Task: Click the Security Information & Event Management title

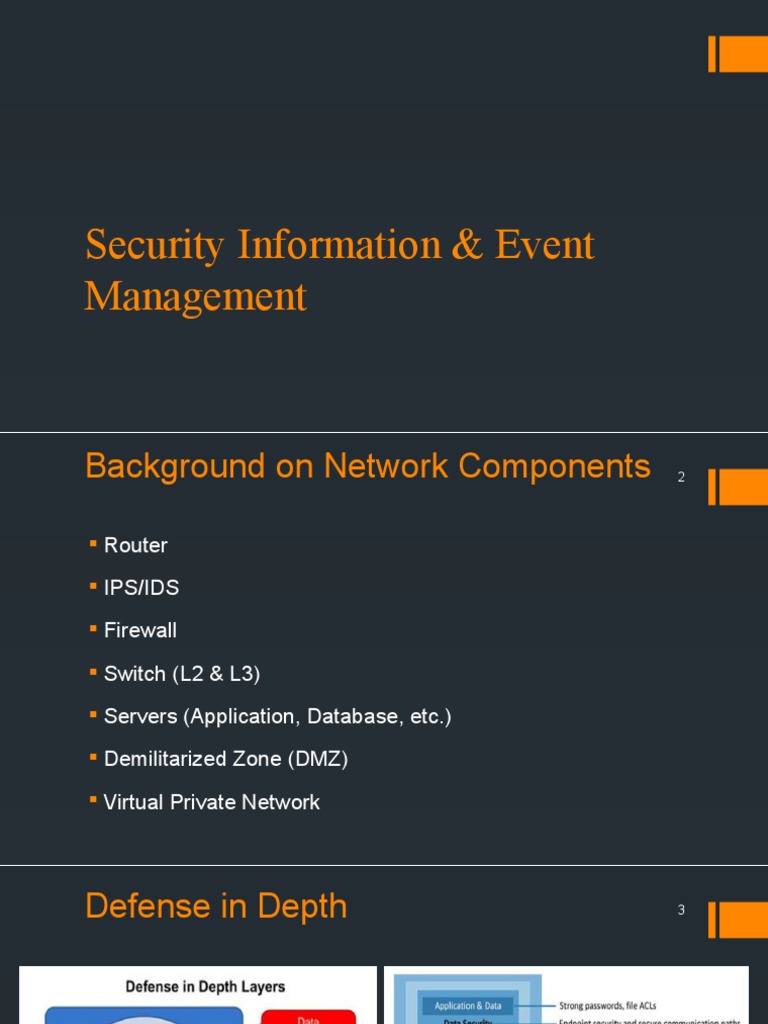Action: pos(340,270)
